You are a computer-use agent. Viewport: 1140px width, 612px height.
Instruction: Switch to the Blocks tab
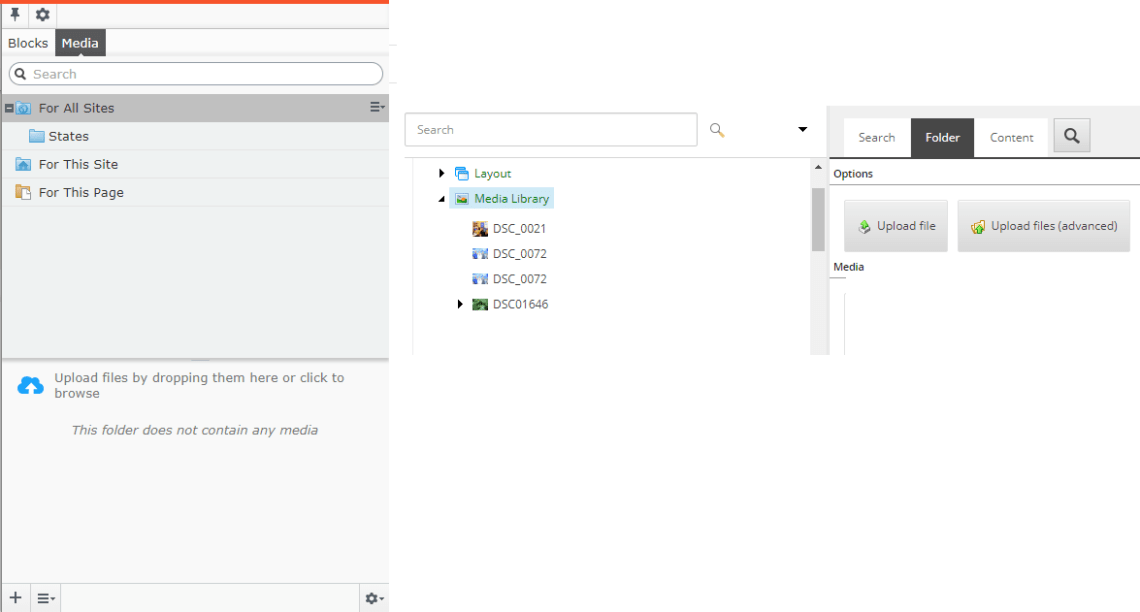click(28, 43)
